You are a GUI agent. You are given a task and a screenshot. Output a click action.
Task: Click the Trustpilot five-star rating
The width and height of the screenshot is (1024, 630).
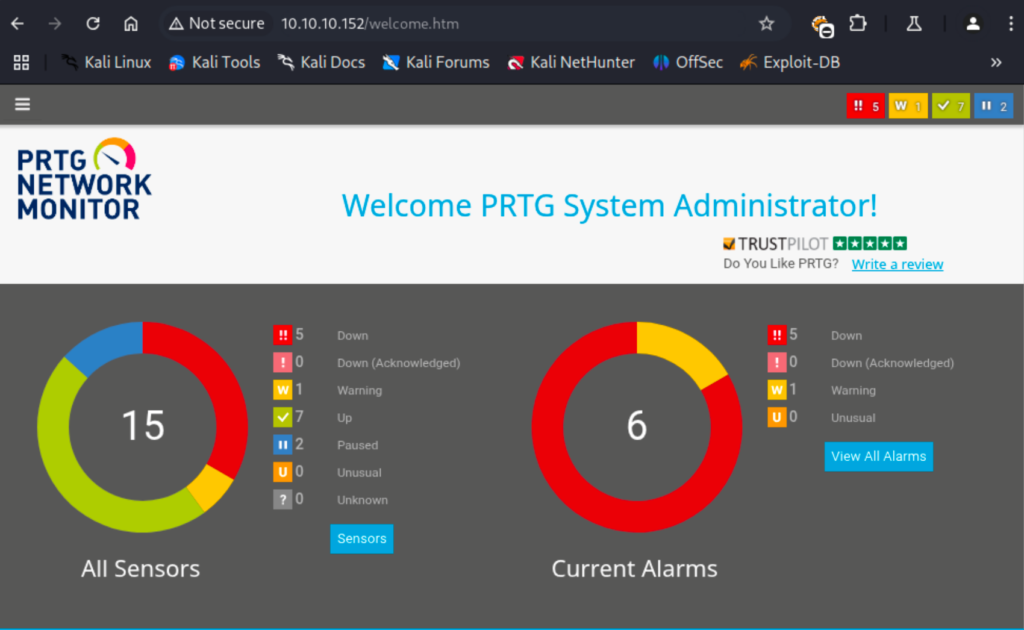[x=870, y=244]
